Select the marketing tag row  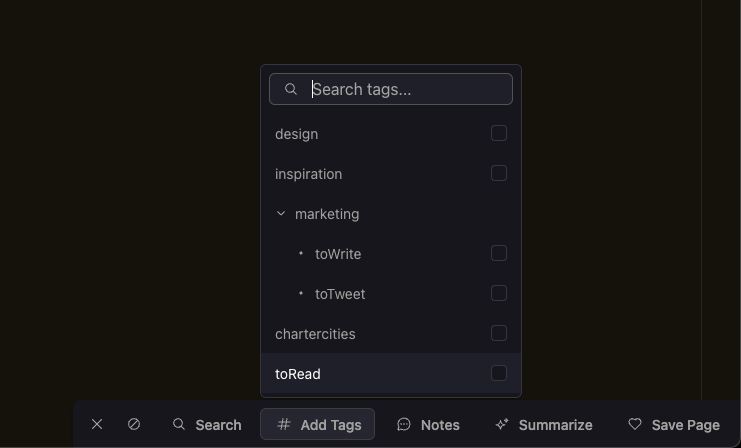click(327, 214)
